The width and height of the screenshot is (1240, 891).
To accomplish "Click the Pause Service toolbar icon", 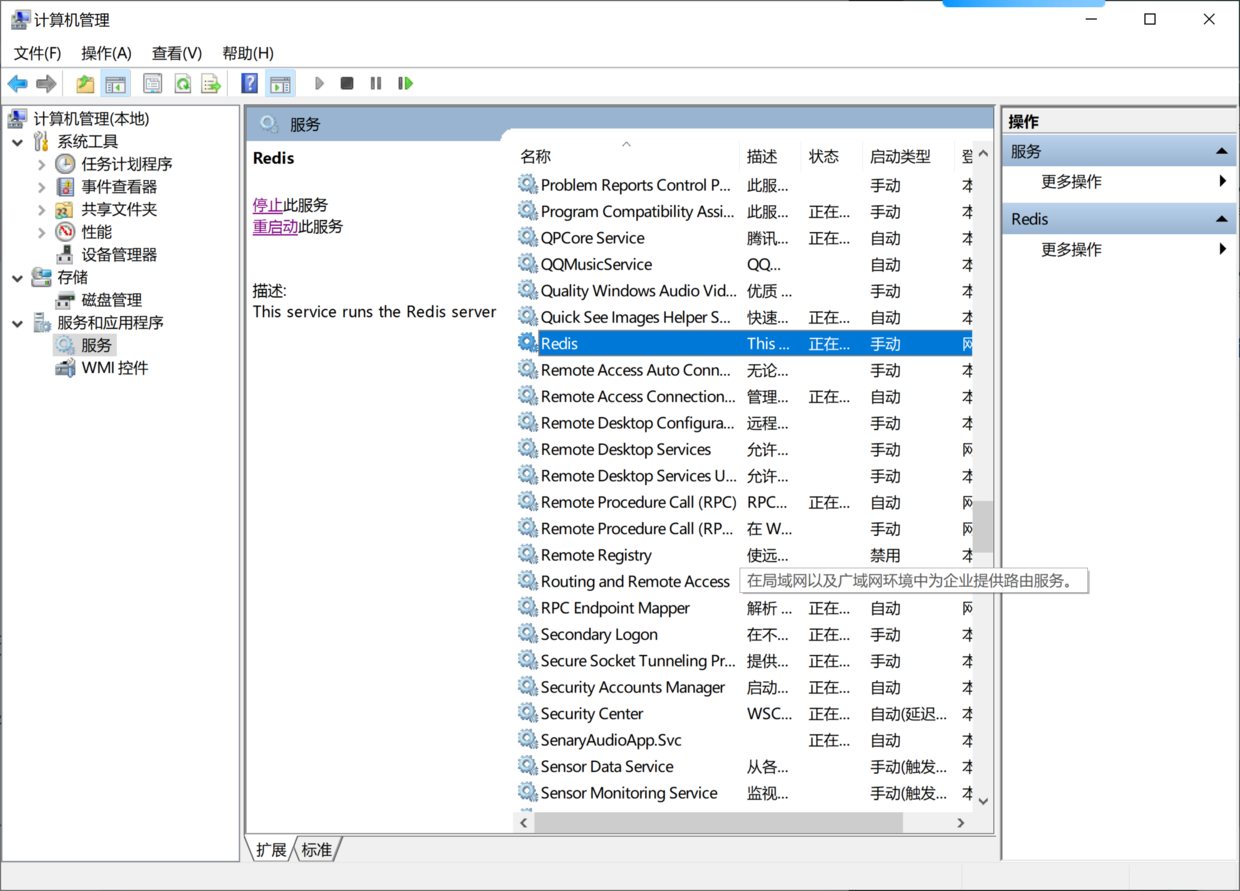I will pyautogui.click(x=376, y=84).
